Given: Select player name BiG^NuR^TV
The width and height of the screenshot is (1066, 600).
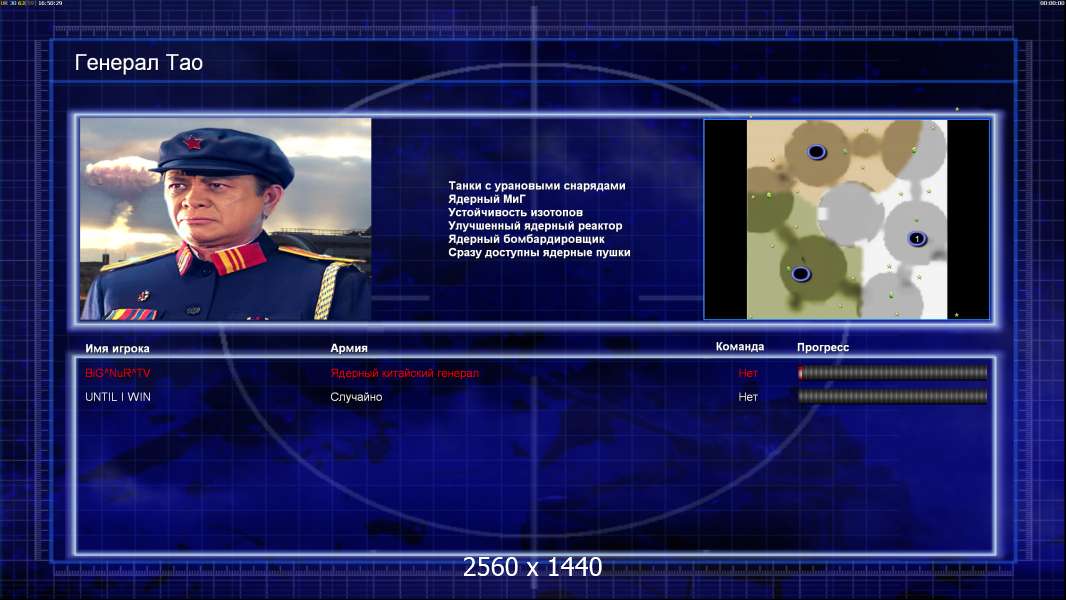Looking at the screenshot, I should point(118,373).
